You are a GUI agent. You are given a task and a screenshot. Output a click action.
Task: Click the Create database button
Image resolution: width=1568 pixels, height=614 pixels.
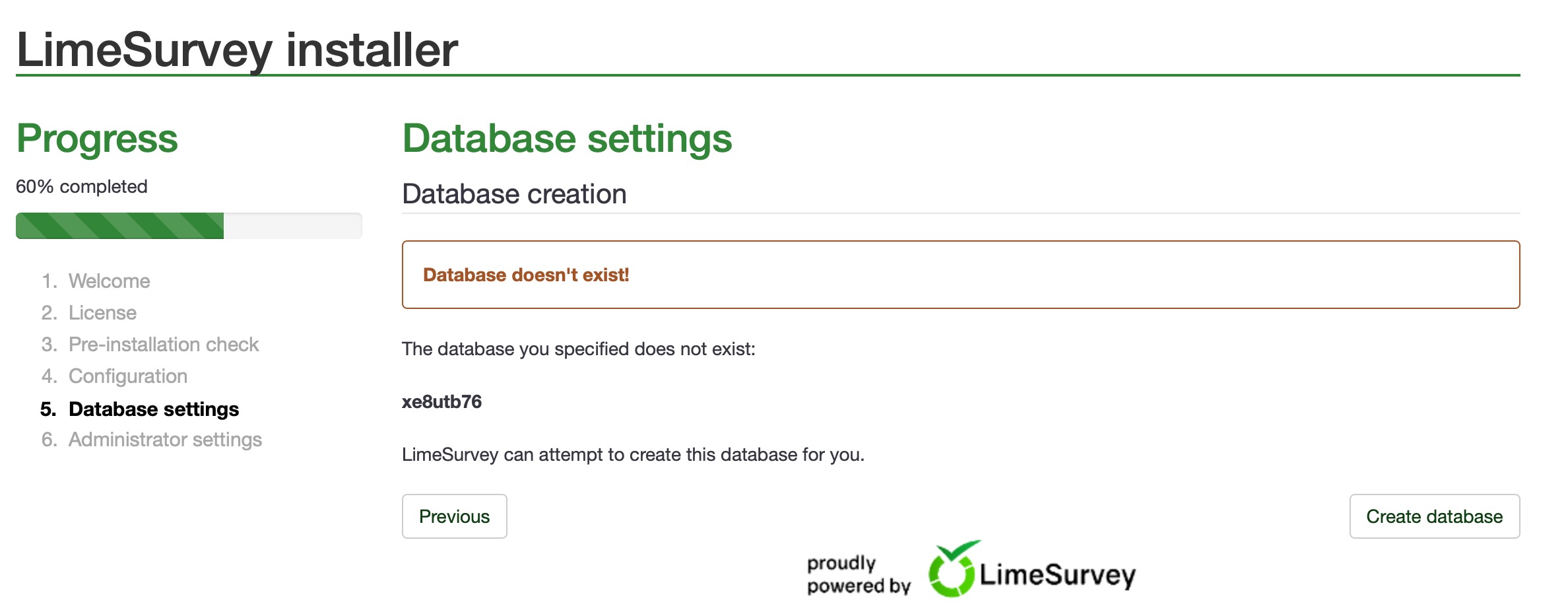pos(1434,516)
